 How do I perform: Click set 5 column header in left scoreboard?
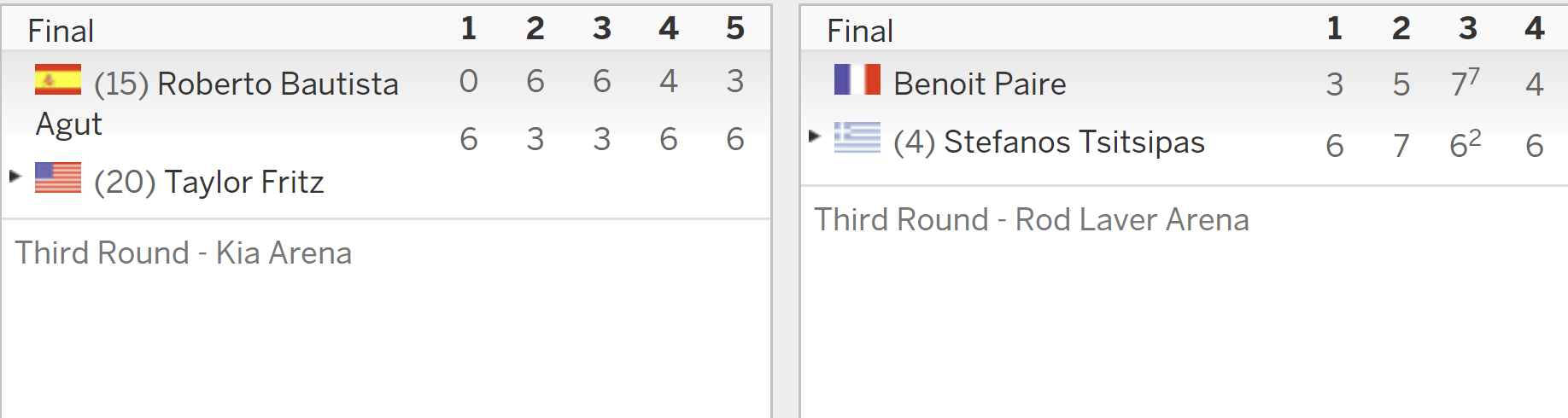click(735, 28)
